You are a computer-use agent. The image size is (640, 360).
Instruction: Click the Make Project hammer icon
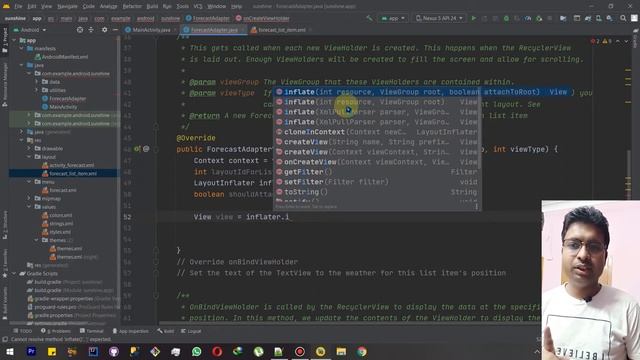[x=369, y=18]
